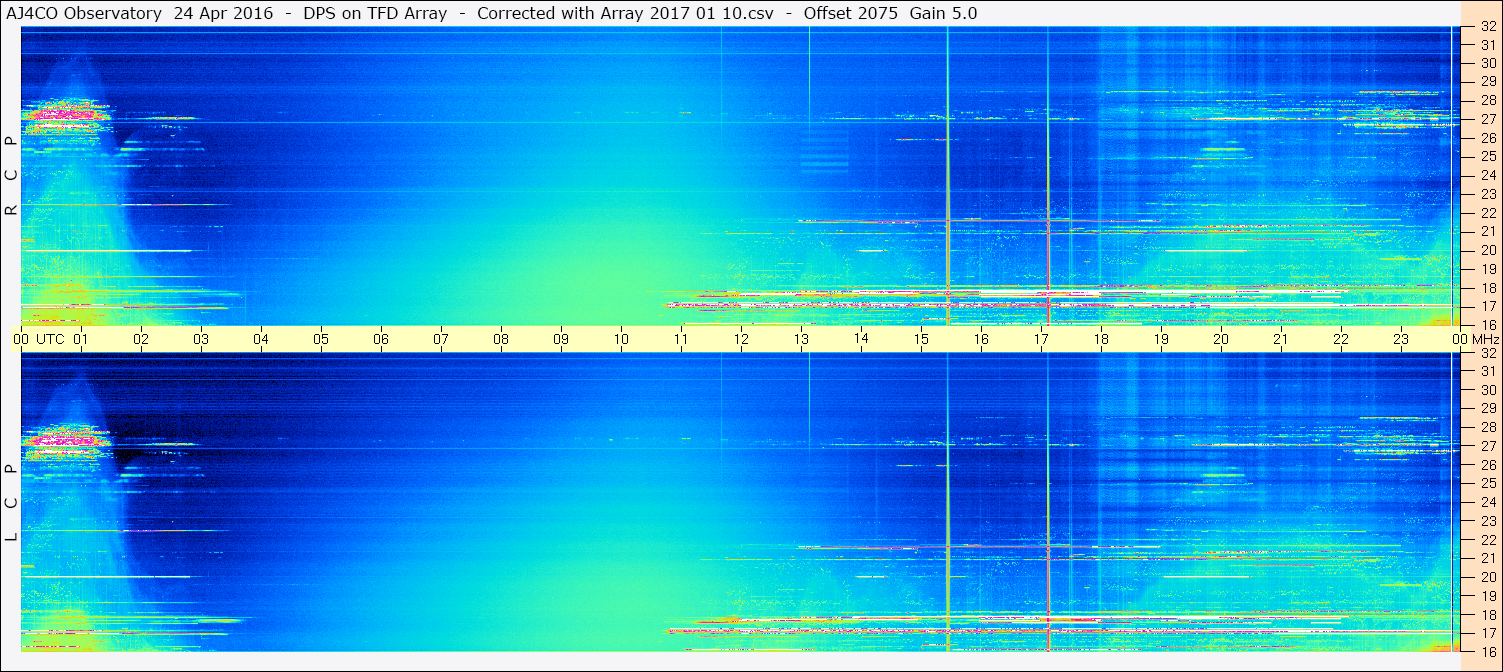Click the 17 MHz tick of the RCP panel

pos(1487,306)
